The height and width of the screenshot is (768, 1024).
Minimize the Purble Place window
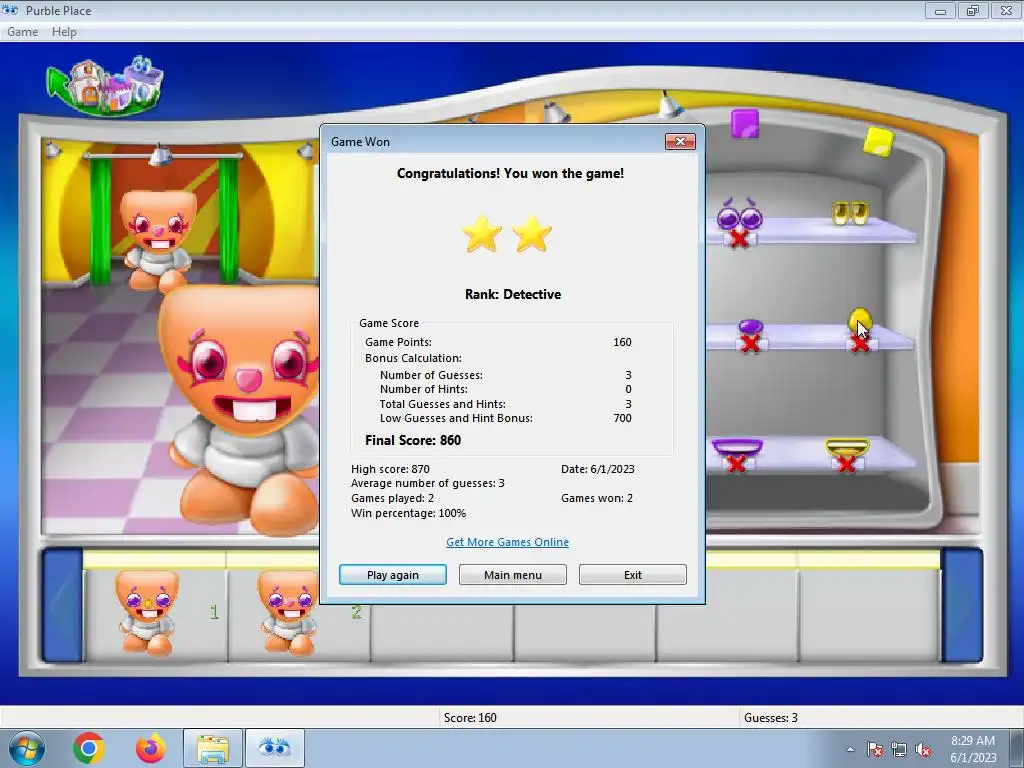940,10
